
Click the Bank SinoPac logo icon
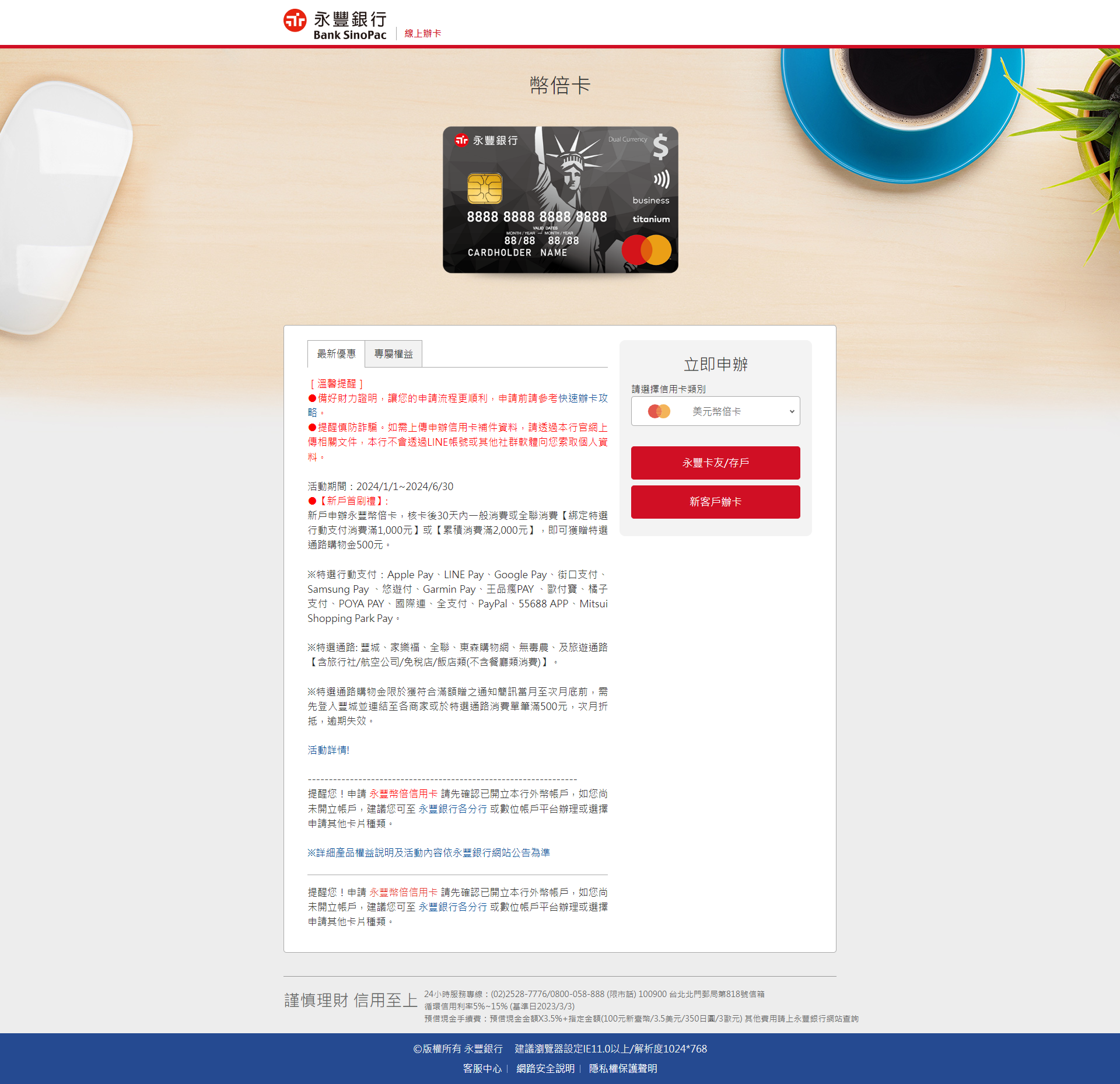point(295,21)
